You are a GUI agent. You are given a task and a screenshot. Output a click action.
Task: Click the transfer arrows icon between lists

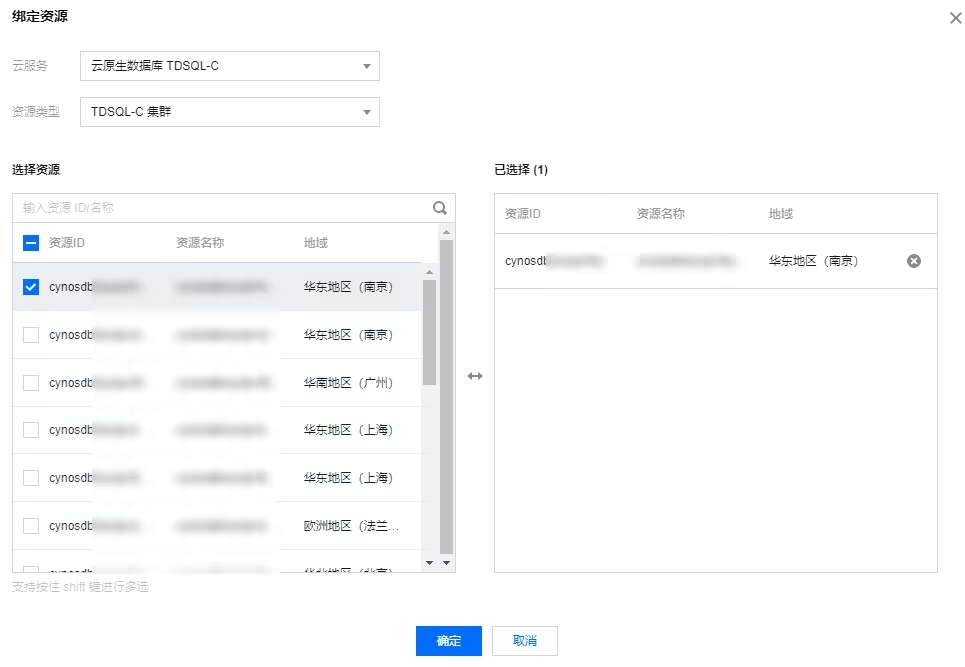pyautogui.click(x=474, y=376)
